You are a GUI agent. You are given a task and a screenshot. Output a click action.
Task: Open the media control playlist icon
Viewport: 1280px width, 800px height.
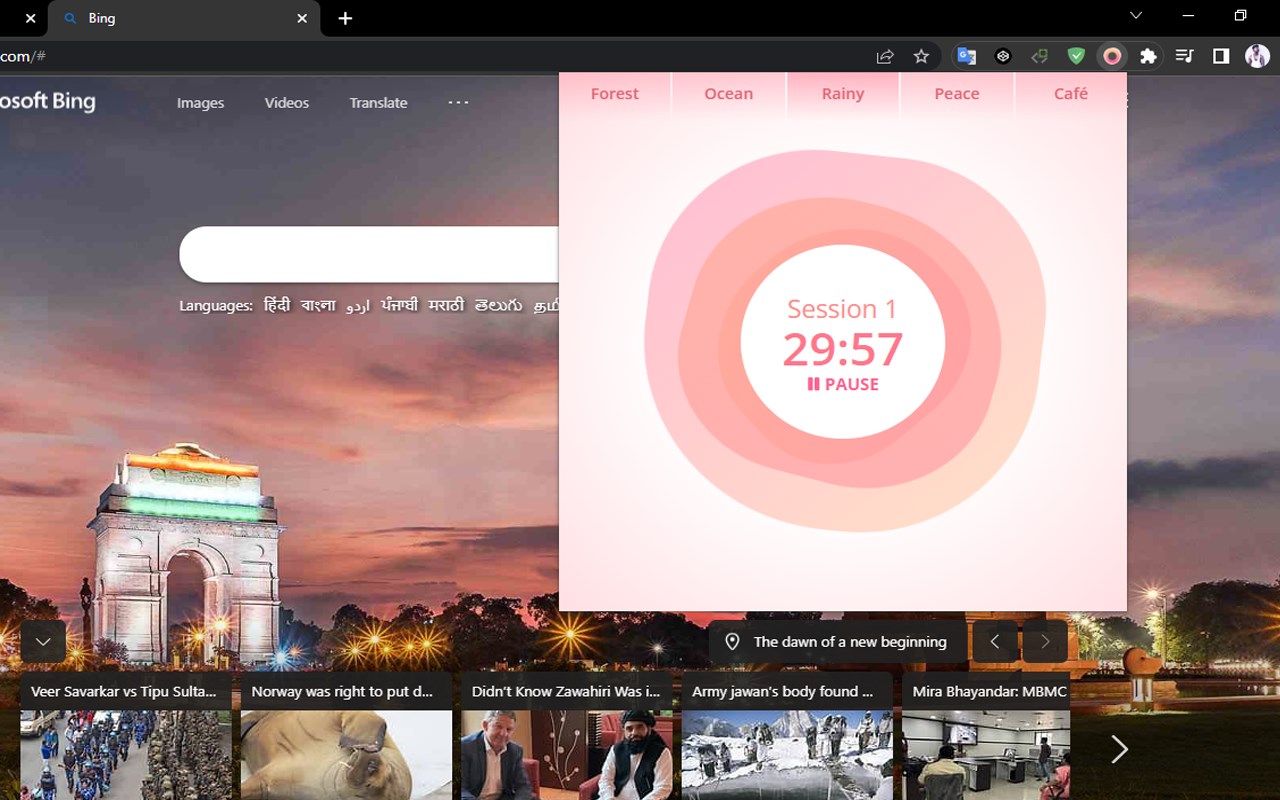pos(1184,57)
